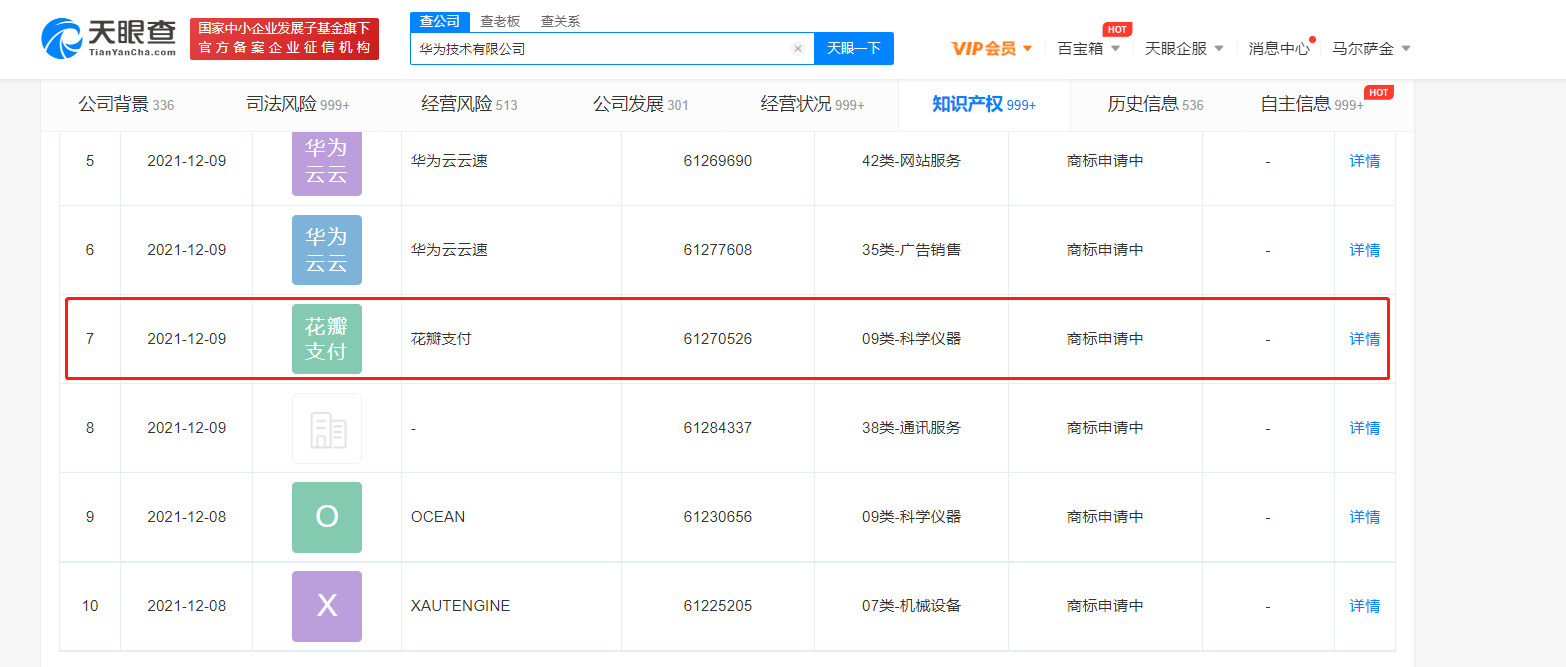Click the 天眼一下 search button
Image resolution: width=1566 pixels, height=667 pixels.
[x=854, y=48]
